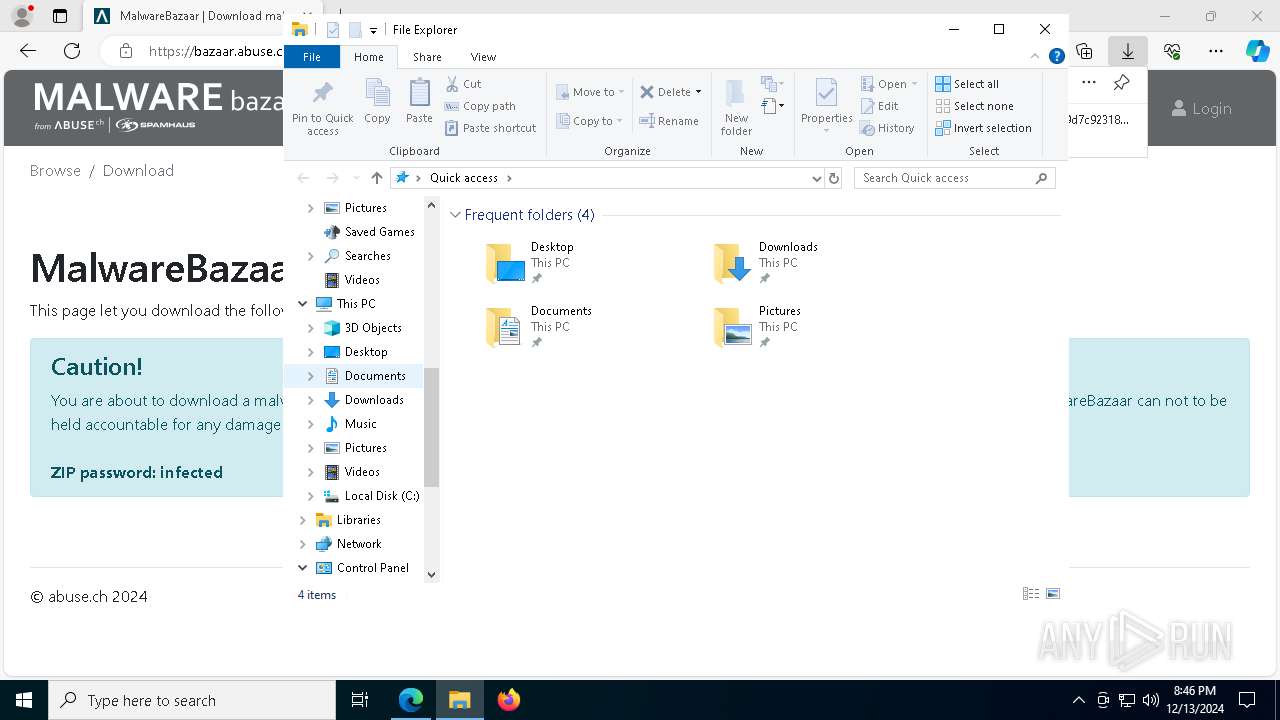Image resolution: width=1280 pixels, height=720 pixels.
Task: Select the Home ribbon tab
Action: (369, 57)
